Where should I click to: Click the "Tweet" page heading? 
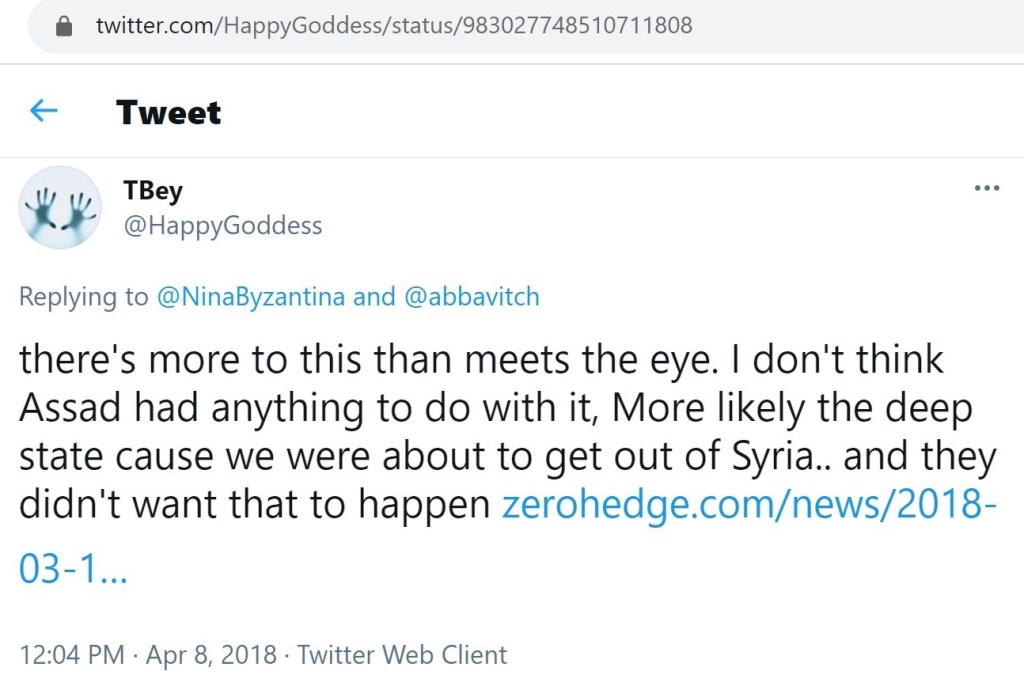click(x=168, y=112)
